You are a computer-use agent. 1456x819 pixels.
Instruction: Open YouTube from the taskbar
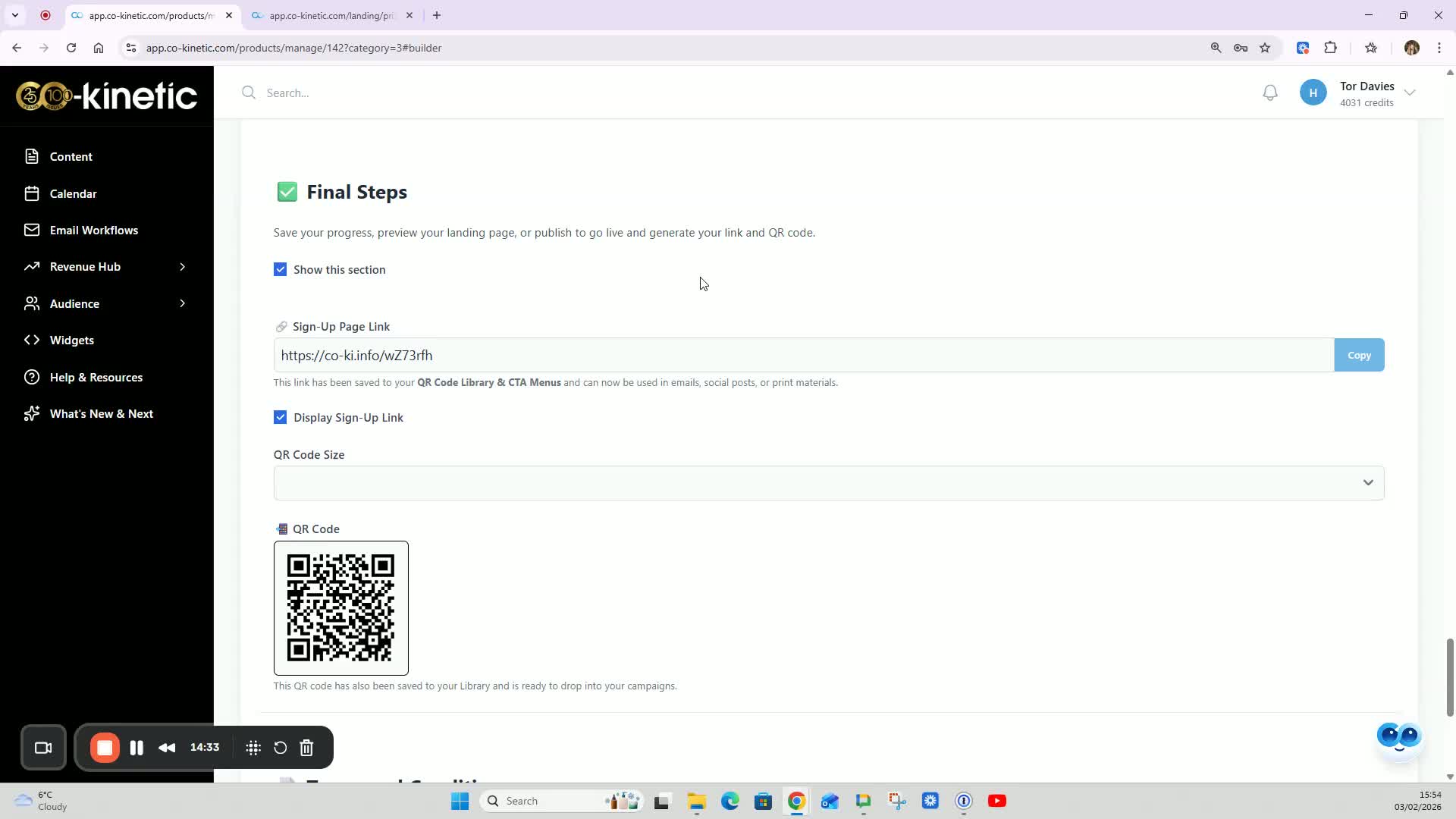pyautogui.click(x=996, y=801)
